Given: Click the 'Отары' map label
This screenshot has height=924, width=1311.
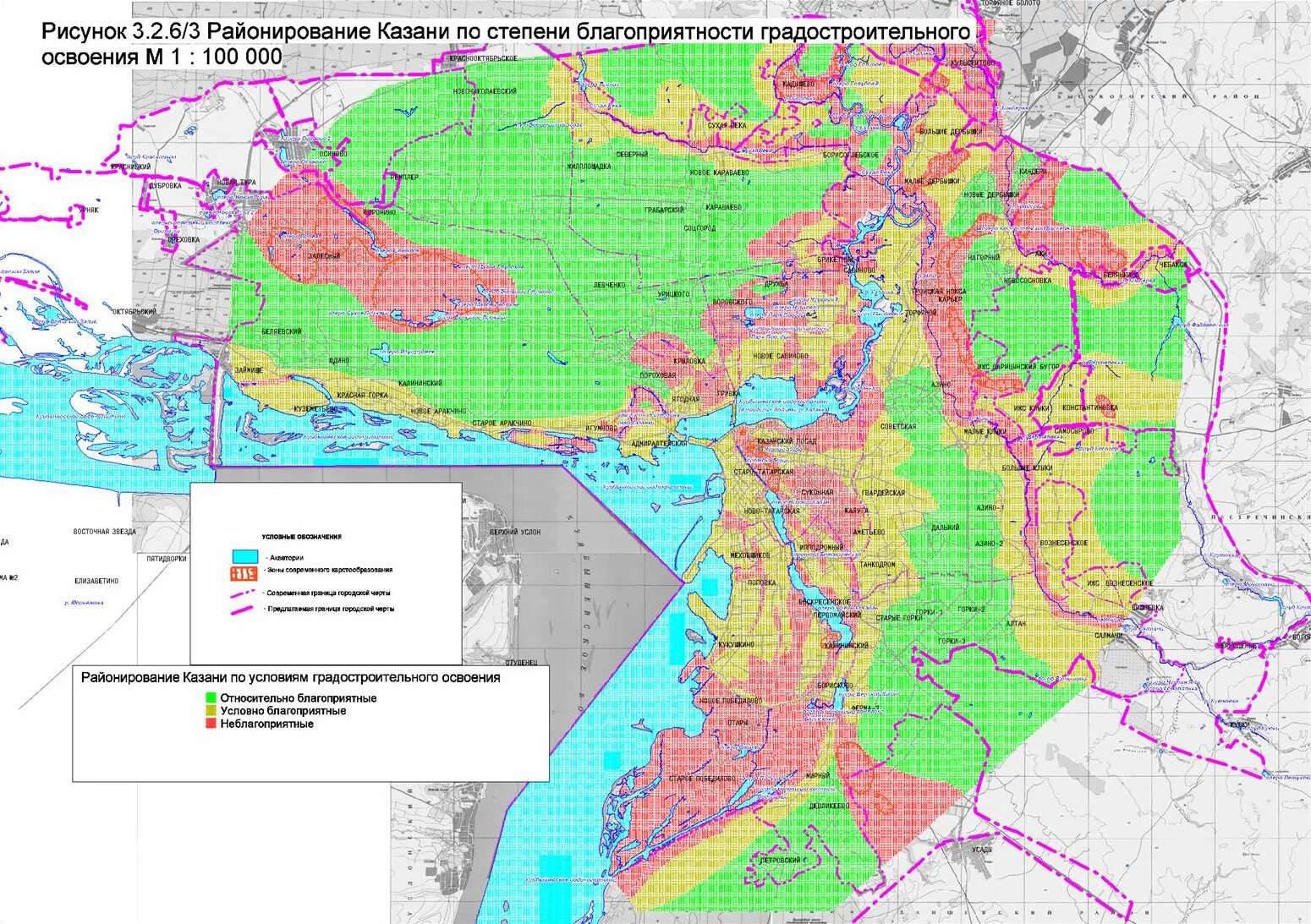Looking at the screenshot, I should click(738, 723).
